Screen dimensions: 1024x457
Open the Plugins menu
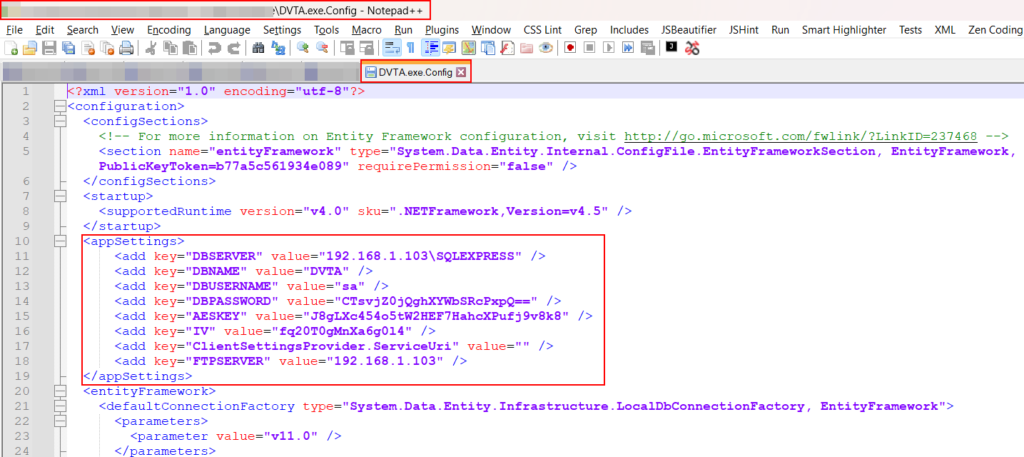(x=442, y=30)
